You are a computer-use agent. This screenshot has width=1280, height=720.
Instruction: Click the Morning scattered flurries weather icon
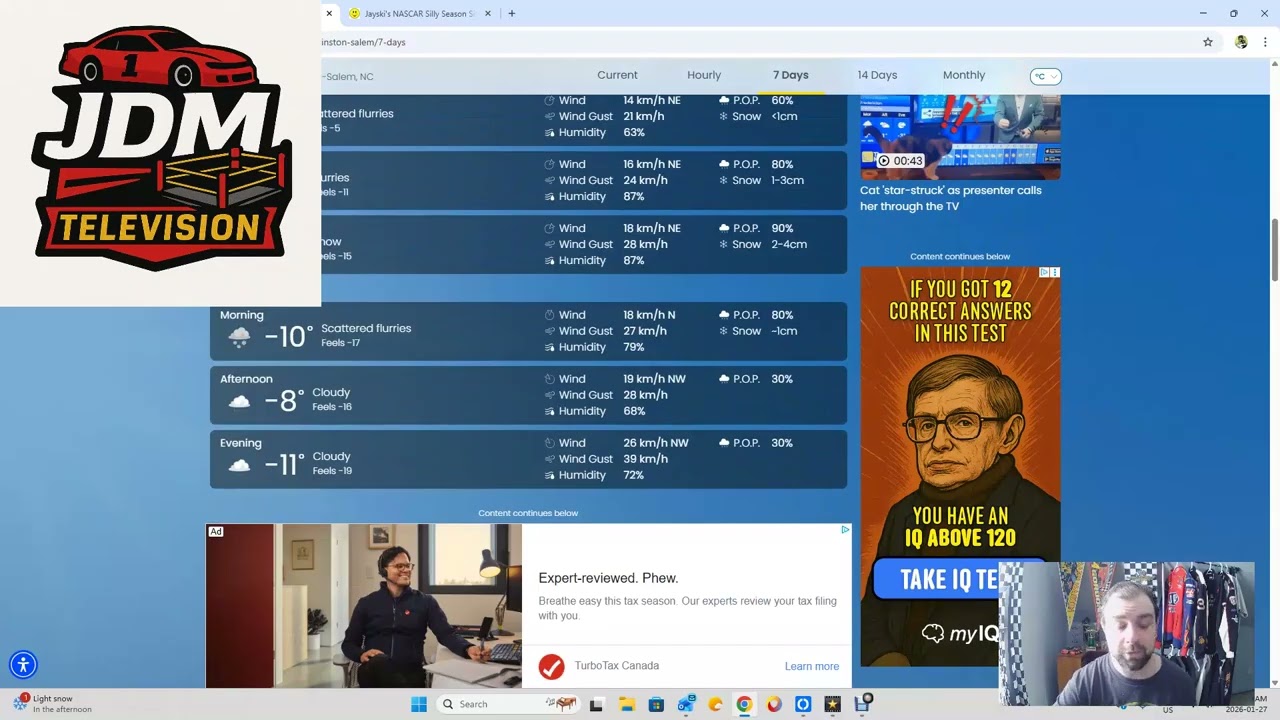click(x=239, y=338)
